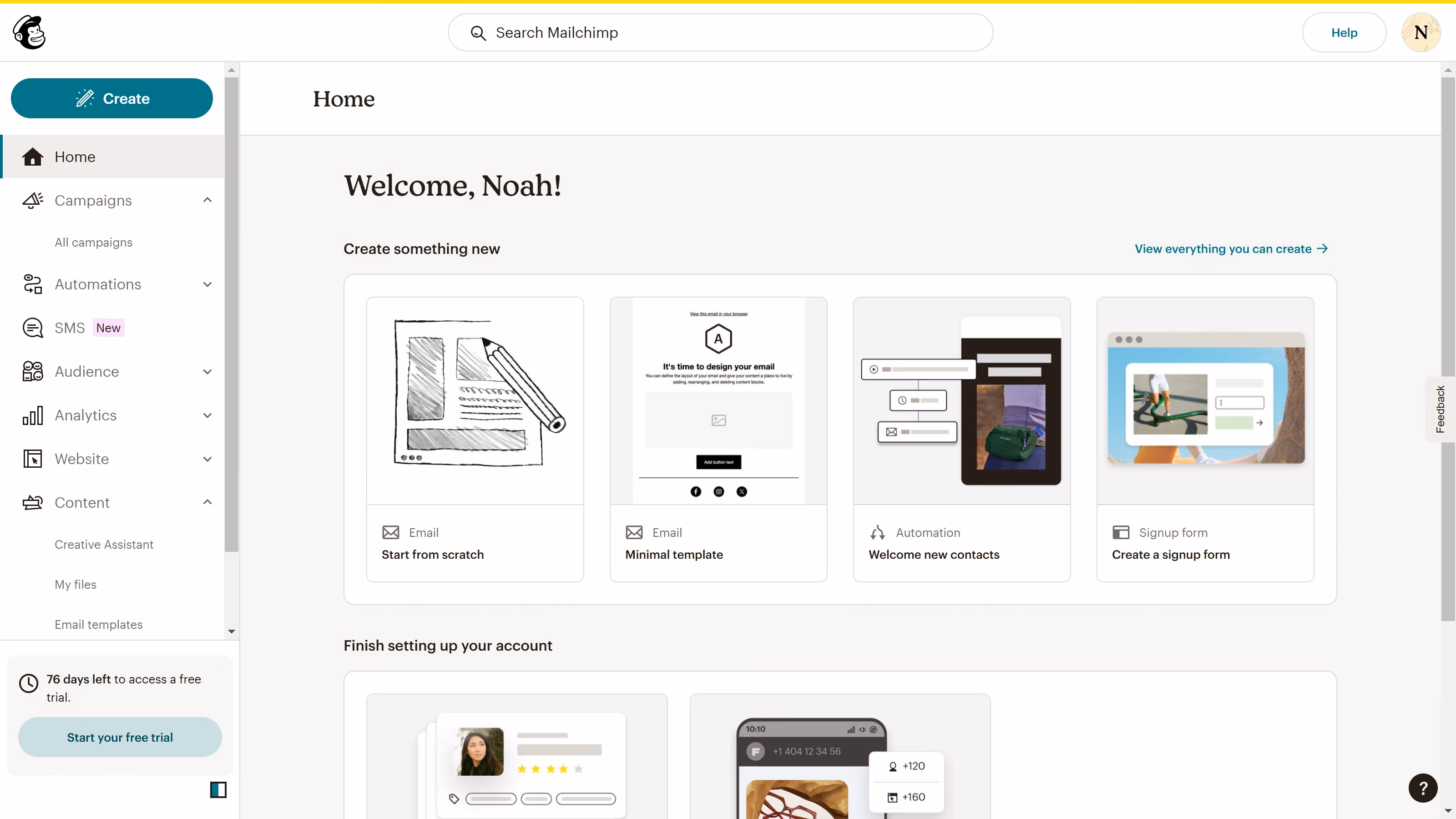Screen dimensions: 1456x819
Task: Click the Automations flow icon
Action: click(32, 284)
